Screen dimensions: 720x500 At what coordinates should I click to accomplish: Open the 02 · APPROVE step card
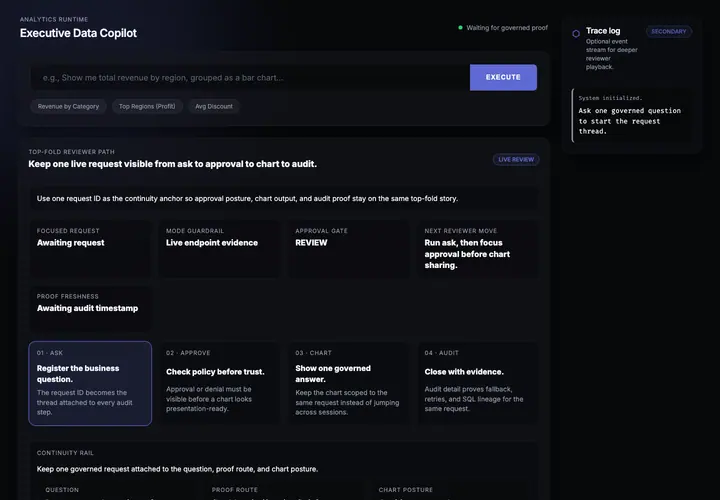[x=219, y=383]
